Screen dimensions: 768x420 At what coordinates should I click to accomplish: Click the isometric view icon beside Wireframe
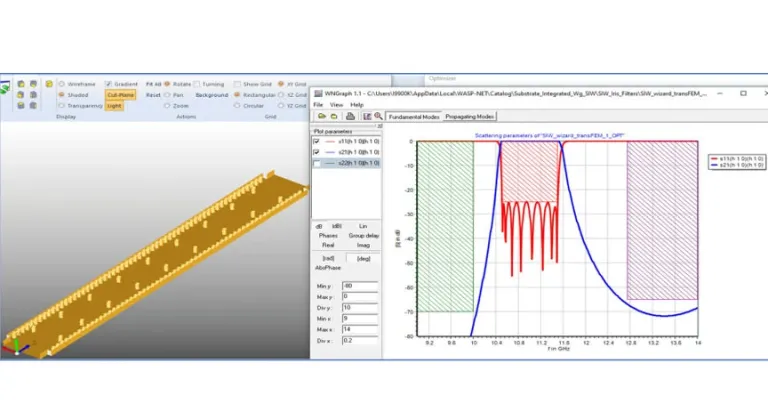(x=49, y=84)
